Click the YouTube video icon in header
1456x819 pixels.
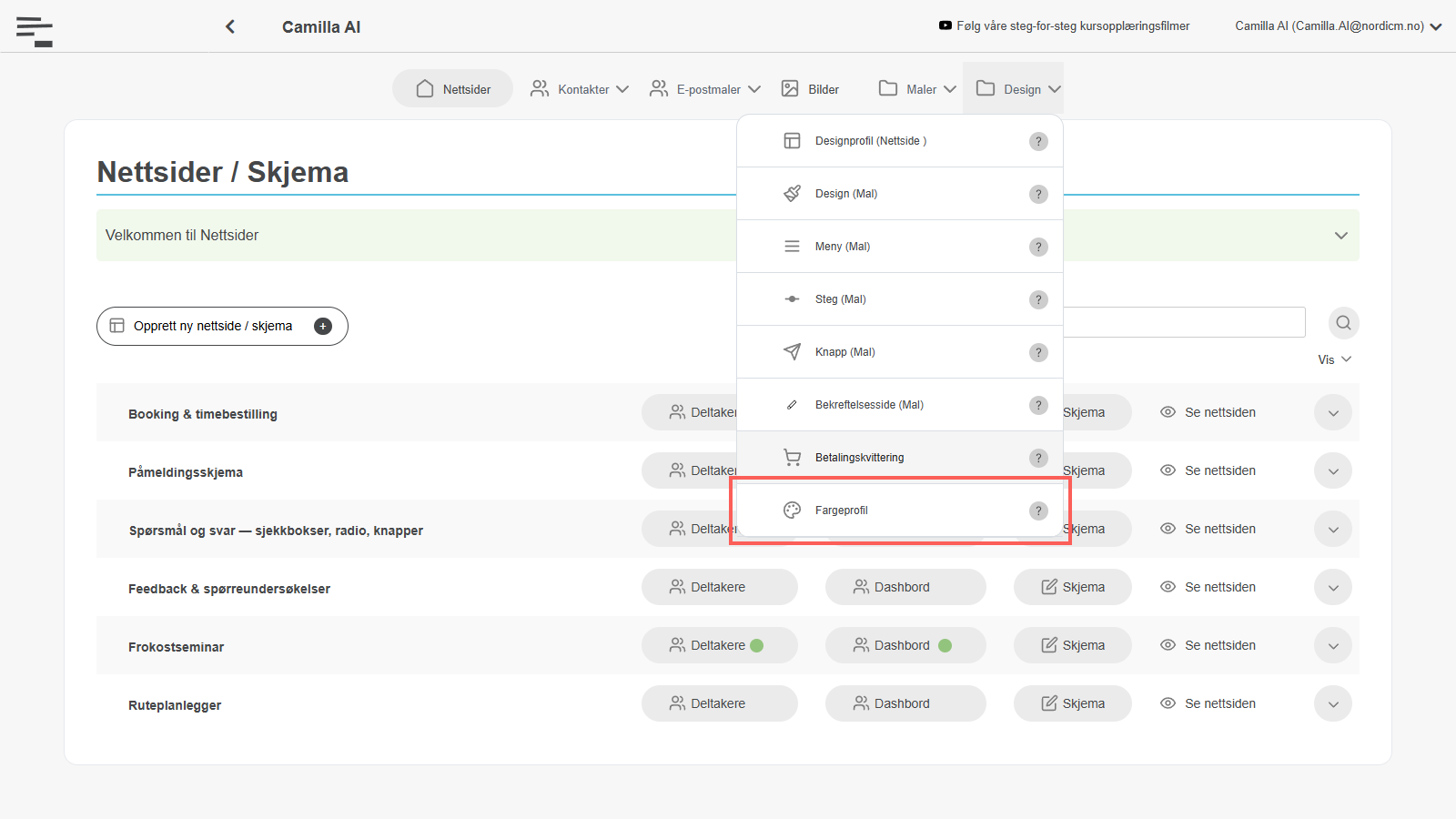coord(945,25)
